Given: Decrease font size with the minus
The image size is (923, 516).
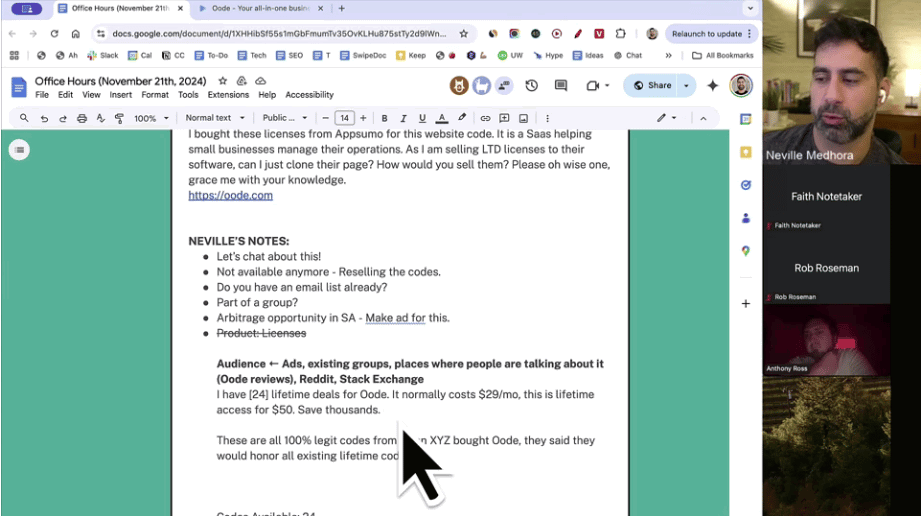Looking at the screenshot, I should click(325, 118).
